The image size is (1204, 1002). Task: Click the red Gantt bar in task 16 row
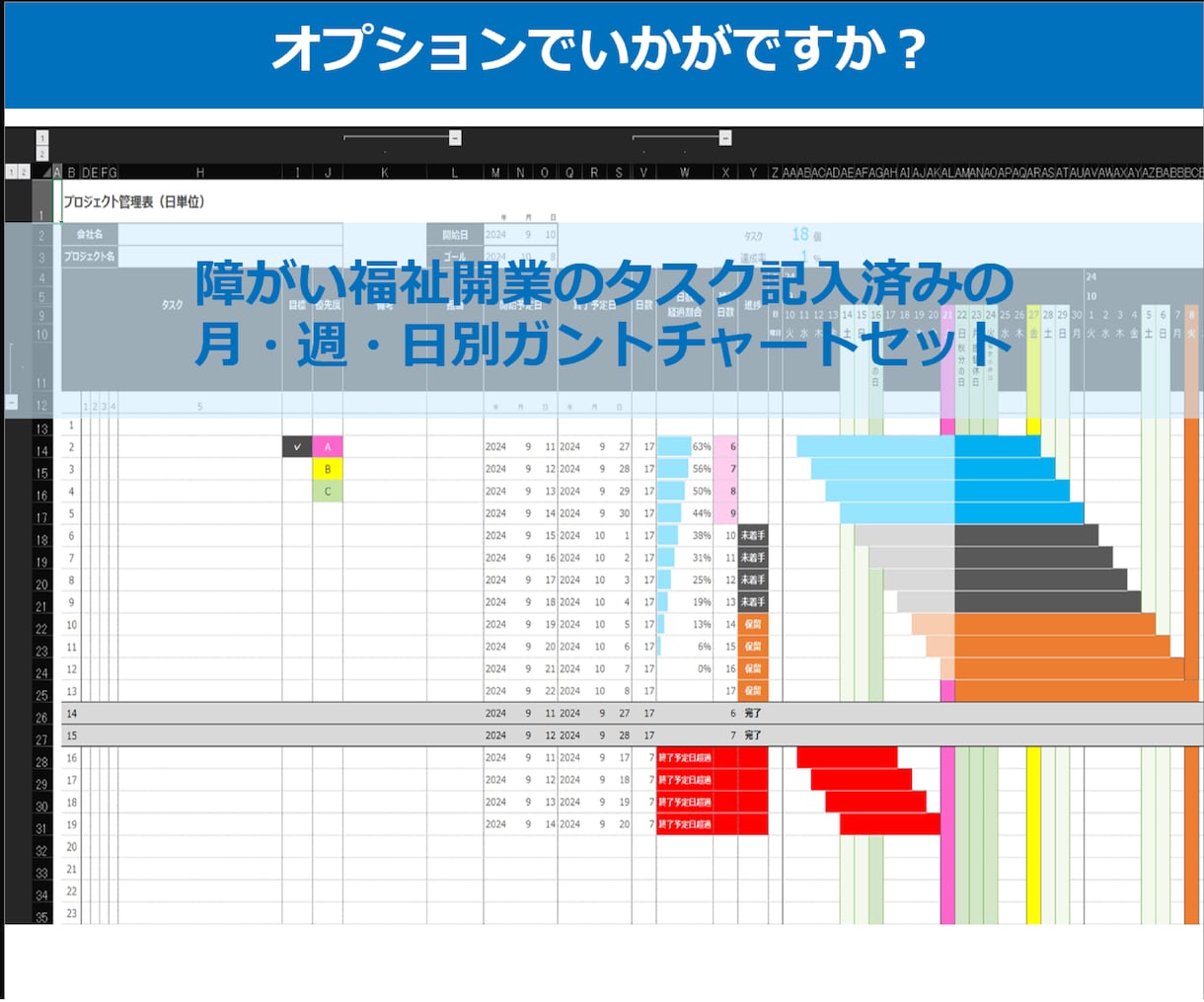pyautogui.click(x=848, y=757)
